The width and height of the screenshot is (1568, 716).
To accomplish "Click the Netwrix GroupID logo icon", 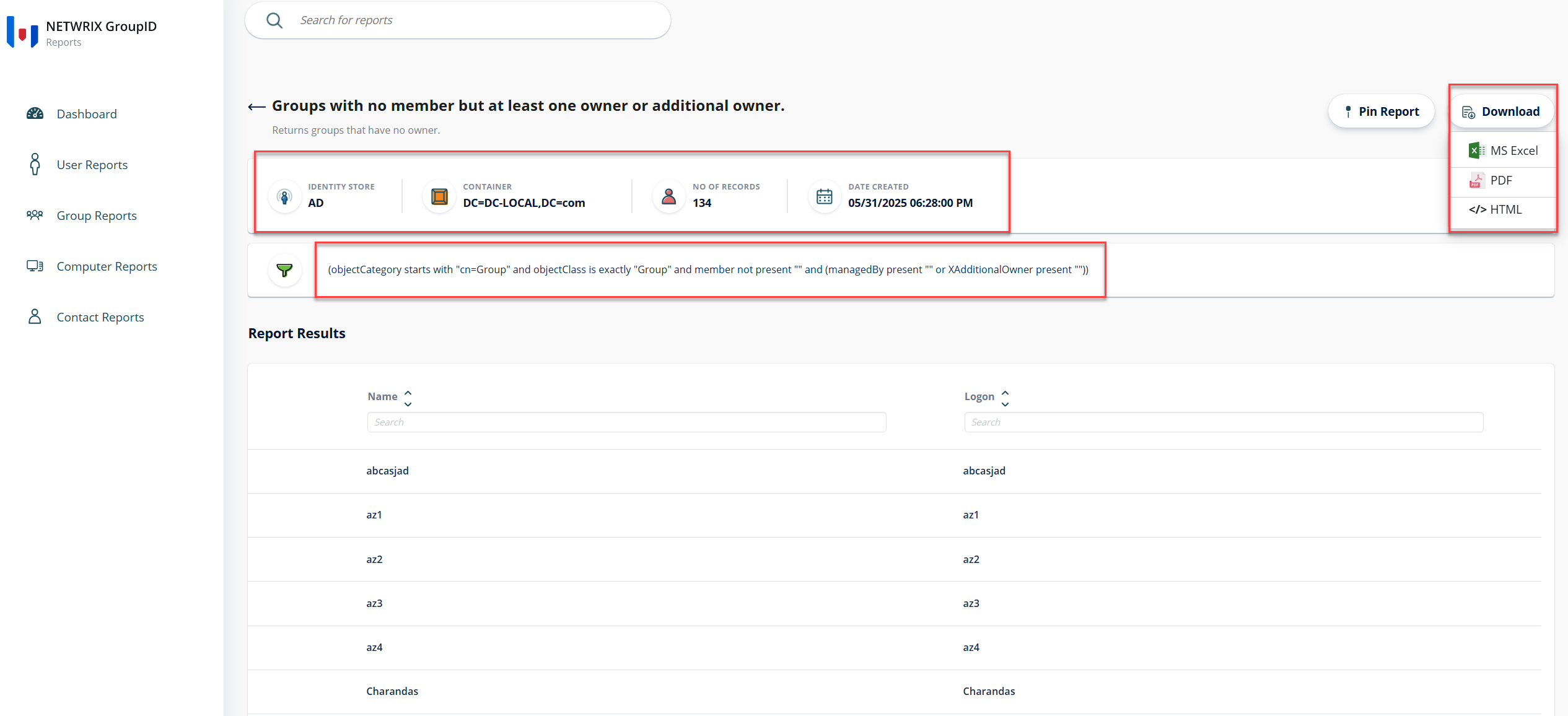I will point(22,32).
